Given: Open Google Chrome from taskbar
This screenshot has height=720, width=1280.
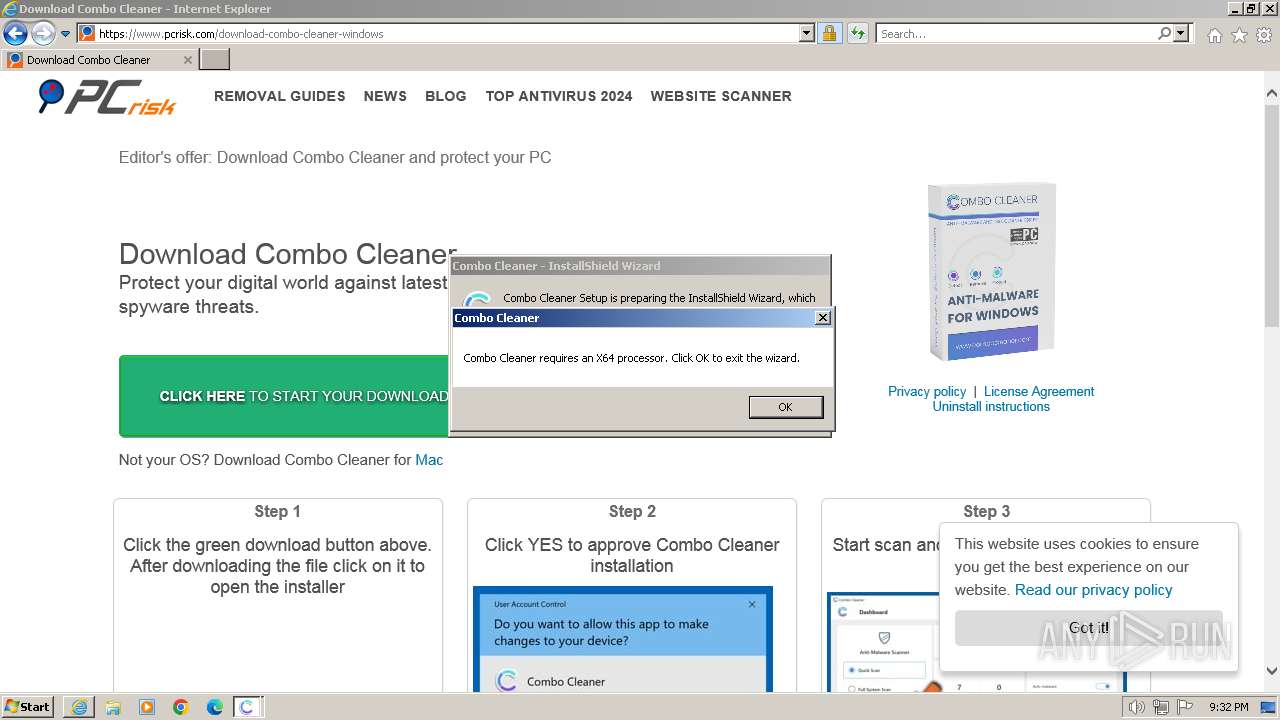Looking at the screenshot, I should [x=181, y=707].
